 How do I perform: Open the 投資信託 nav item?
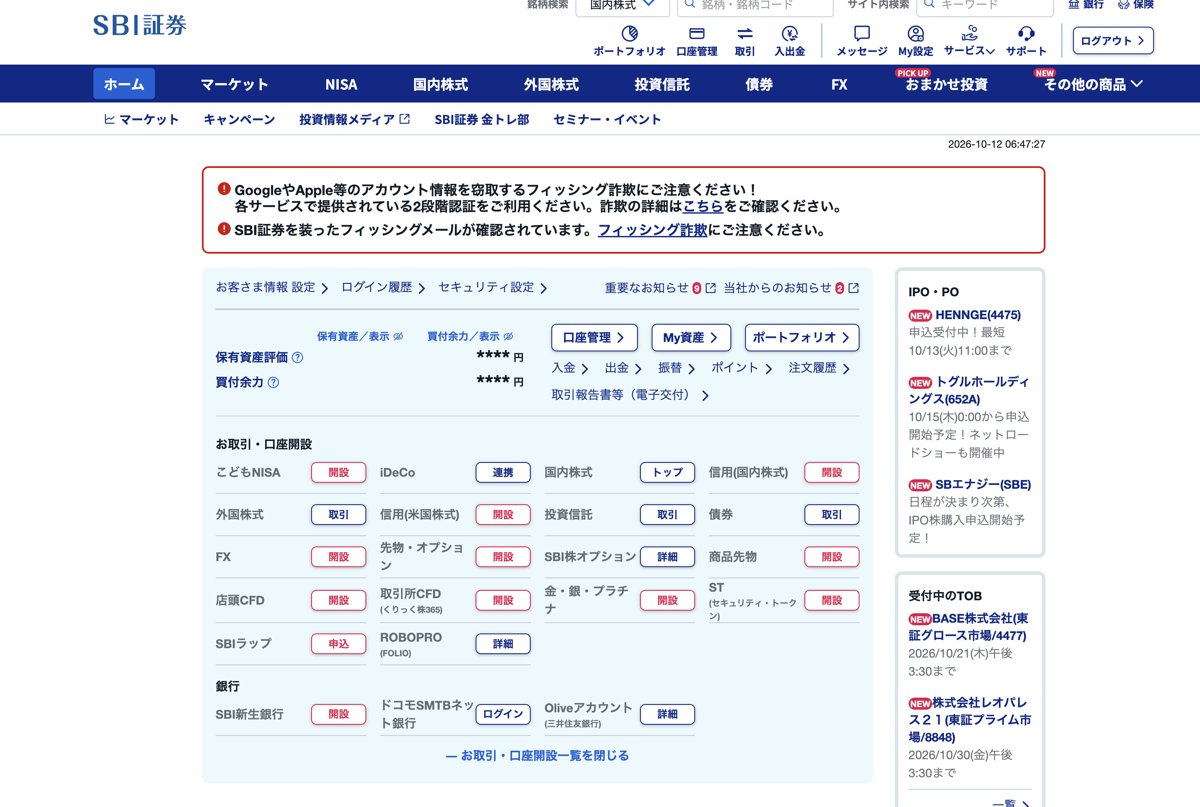tap(662, 84)
